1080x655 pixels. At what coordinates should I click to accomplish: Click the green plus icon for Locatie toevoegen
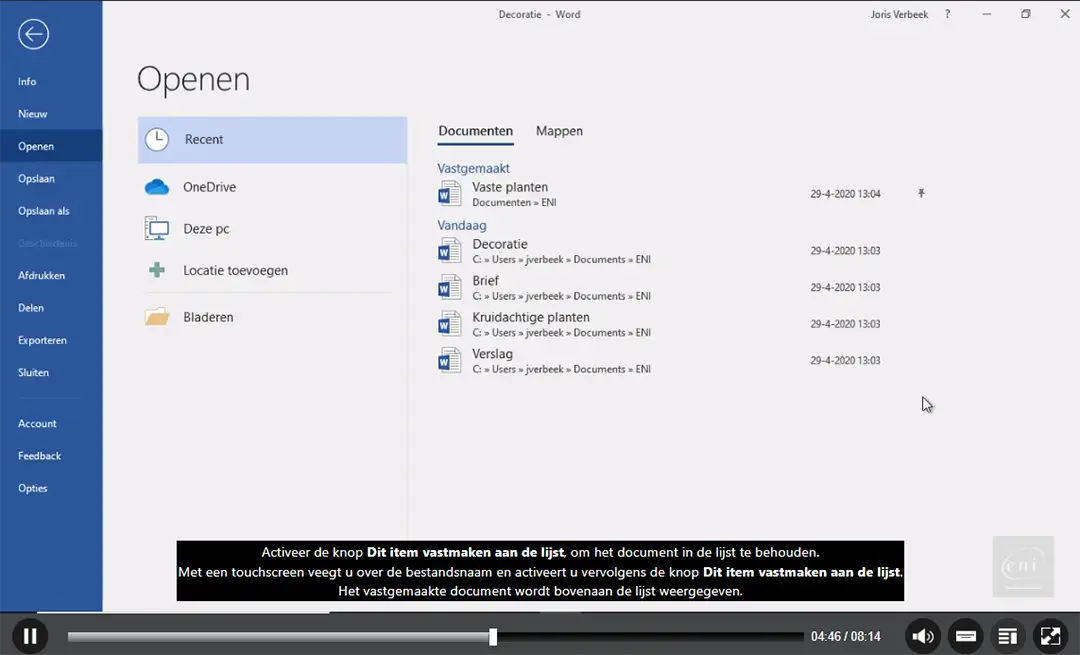(157, 270)
